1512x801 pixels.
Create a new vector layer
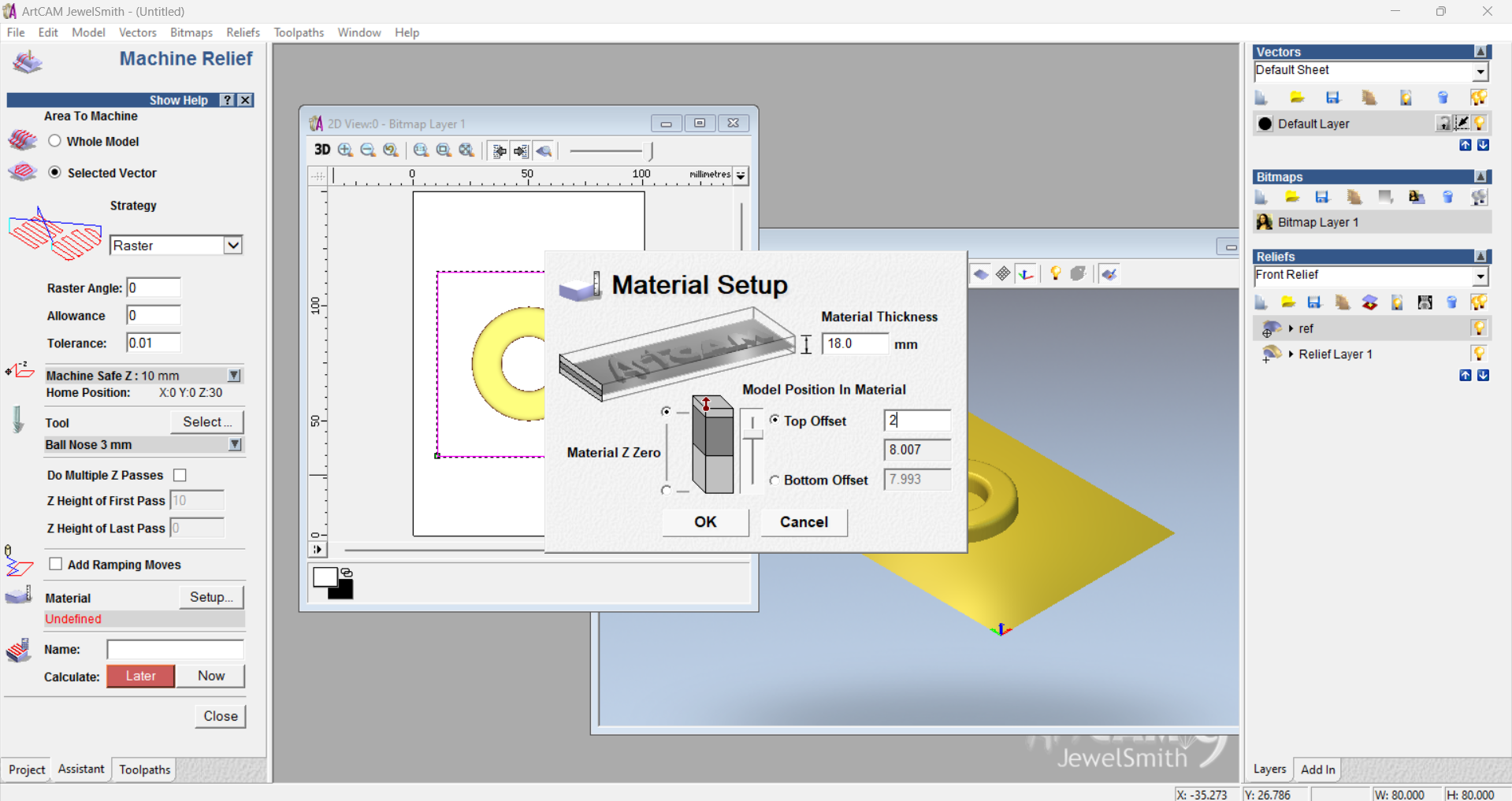[1261, 98]
